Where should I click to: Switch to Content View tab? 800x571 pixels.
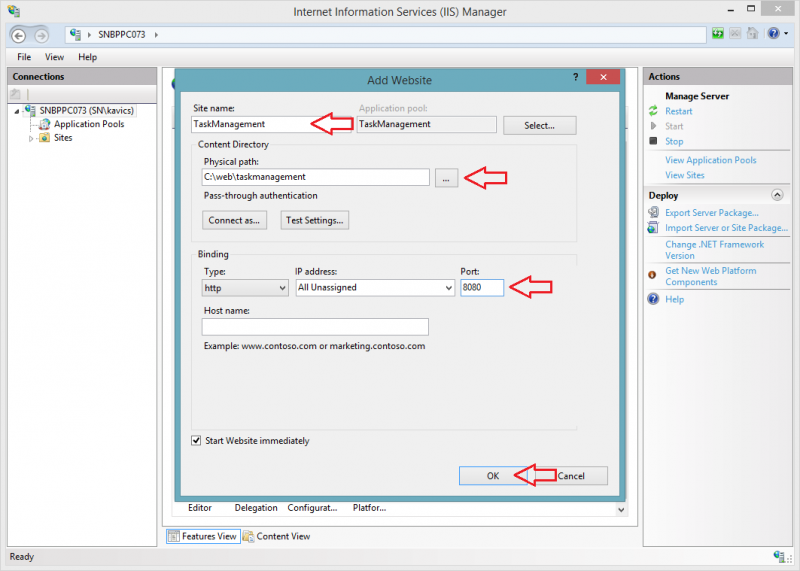277,536
